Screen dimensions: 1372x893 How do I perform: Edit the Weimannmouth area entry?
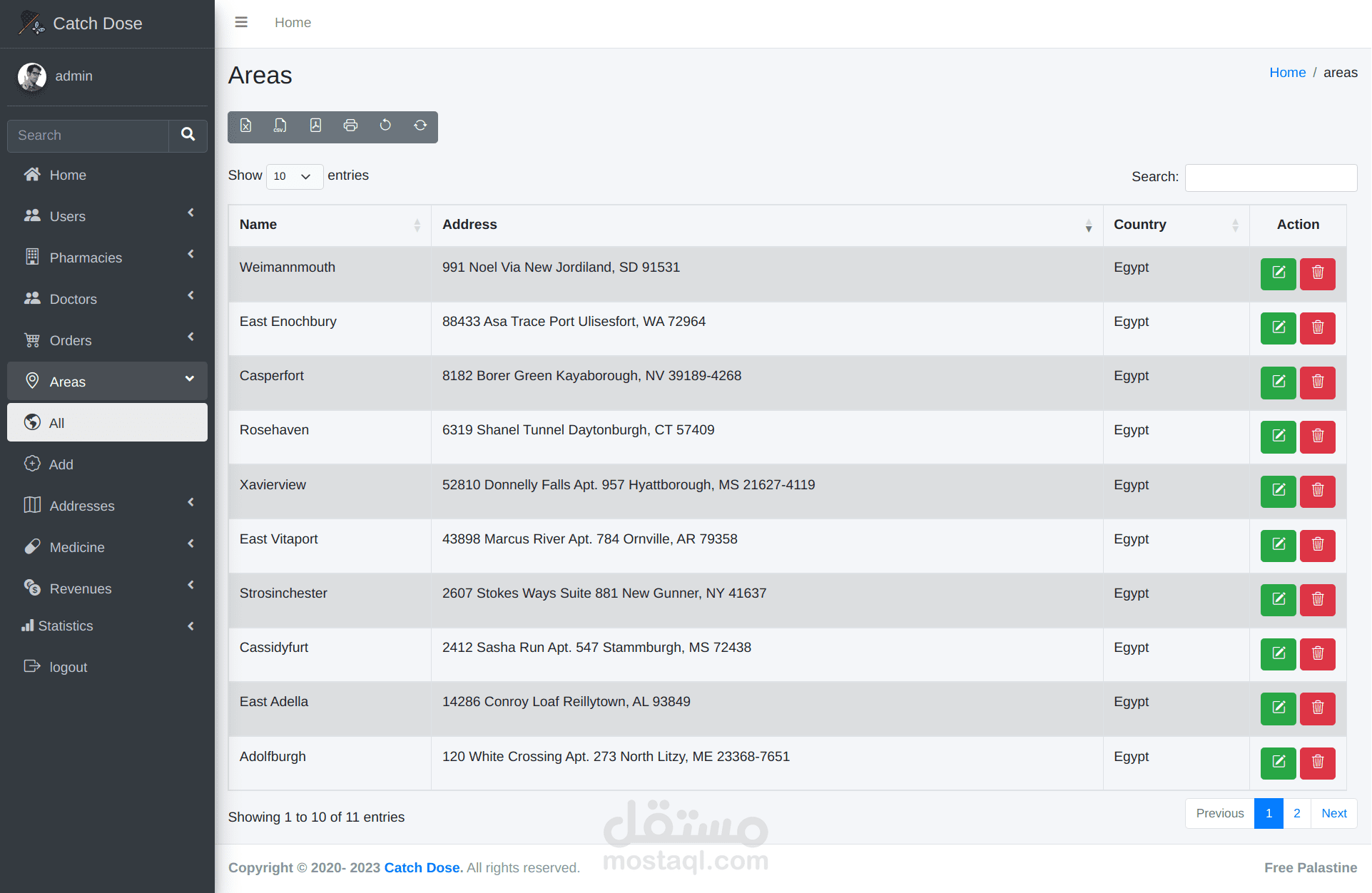tap(1278, 273)
